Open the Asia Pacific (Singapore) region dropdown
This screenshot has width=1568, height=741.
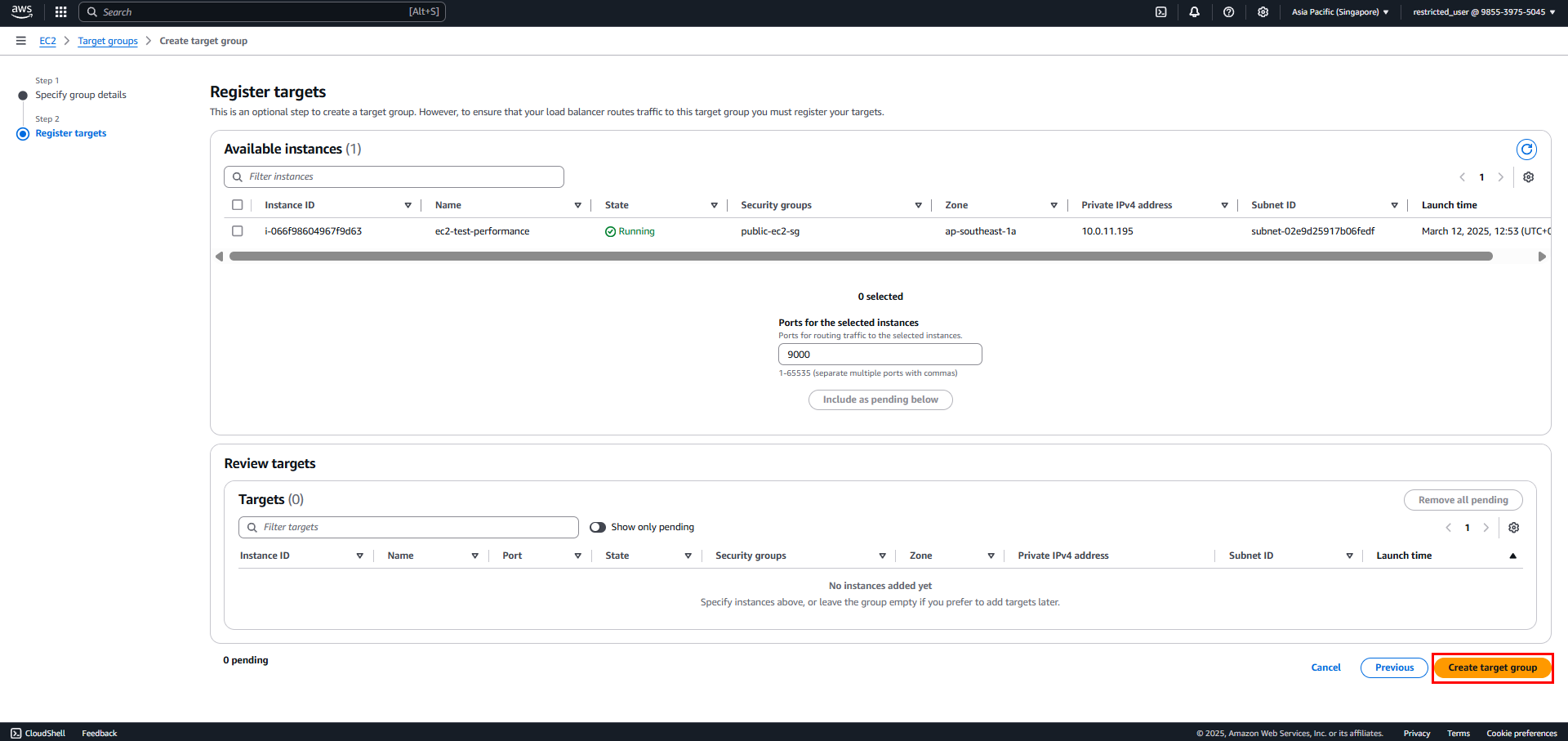(x=1340, y=12)
